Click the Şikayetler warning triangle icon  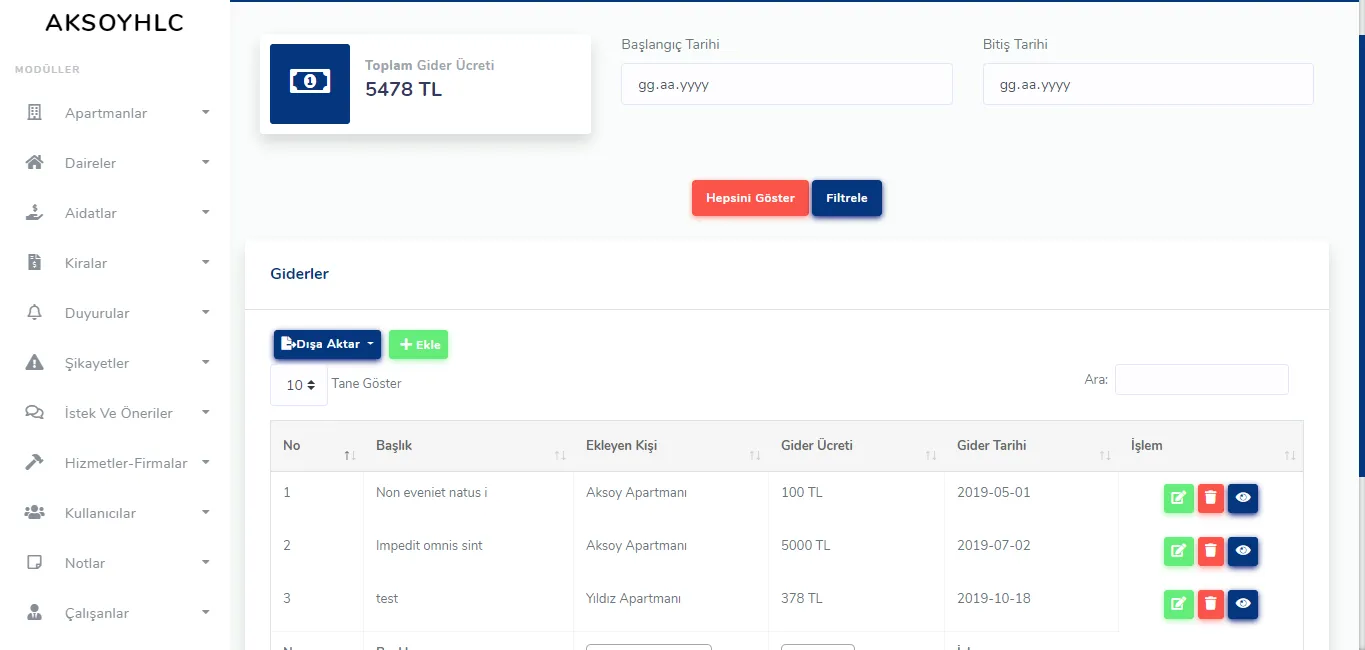(35, 362)
